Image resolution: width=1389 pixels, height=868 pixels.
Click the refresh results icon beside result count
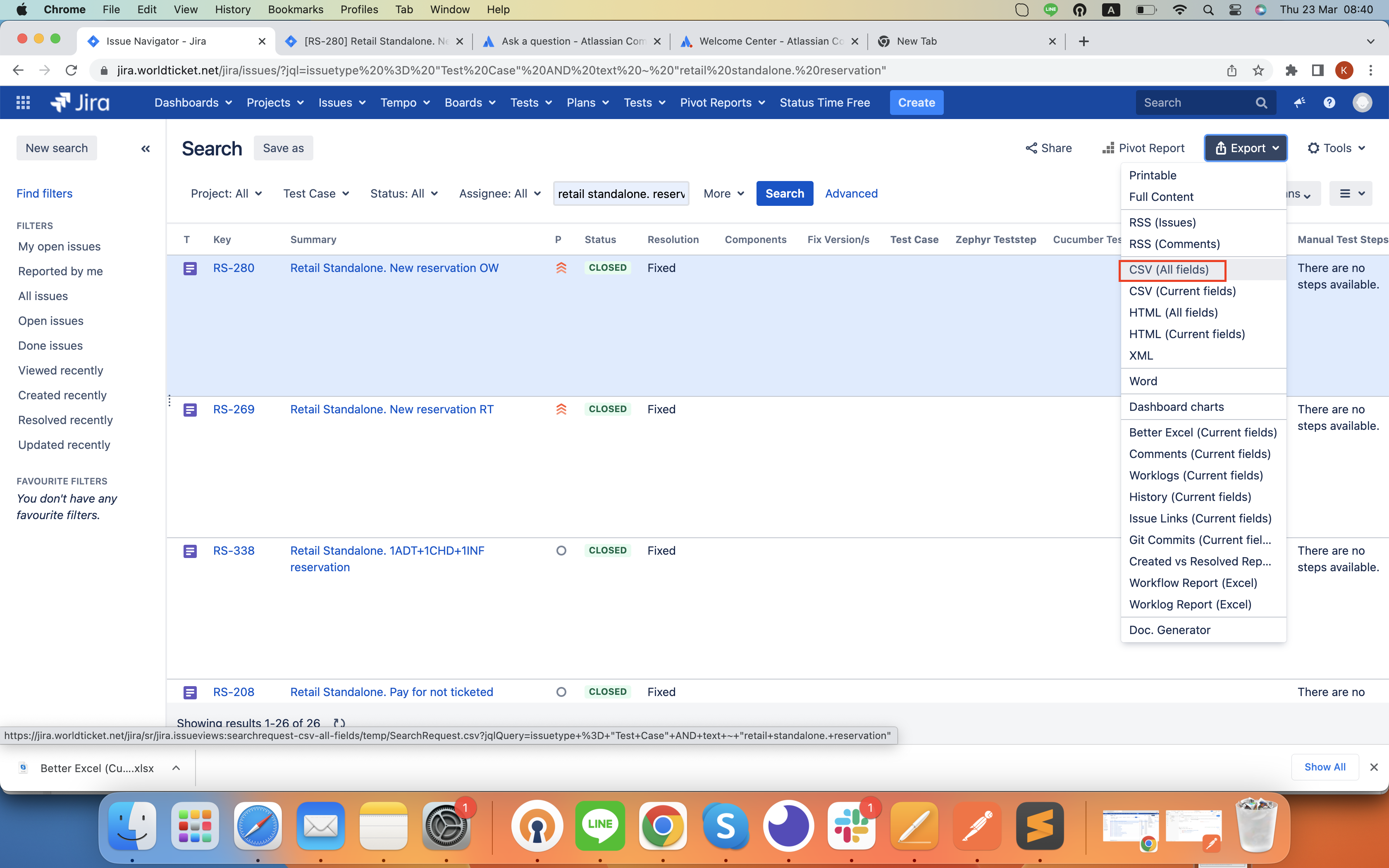tap(339, 723)
